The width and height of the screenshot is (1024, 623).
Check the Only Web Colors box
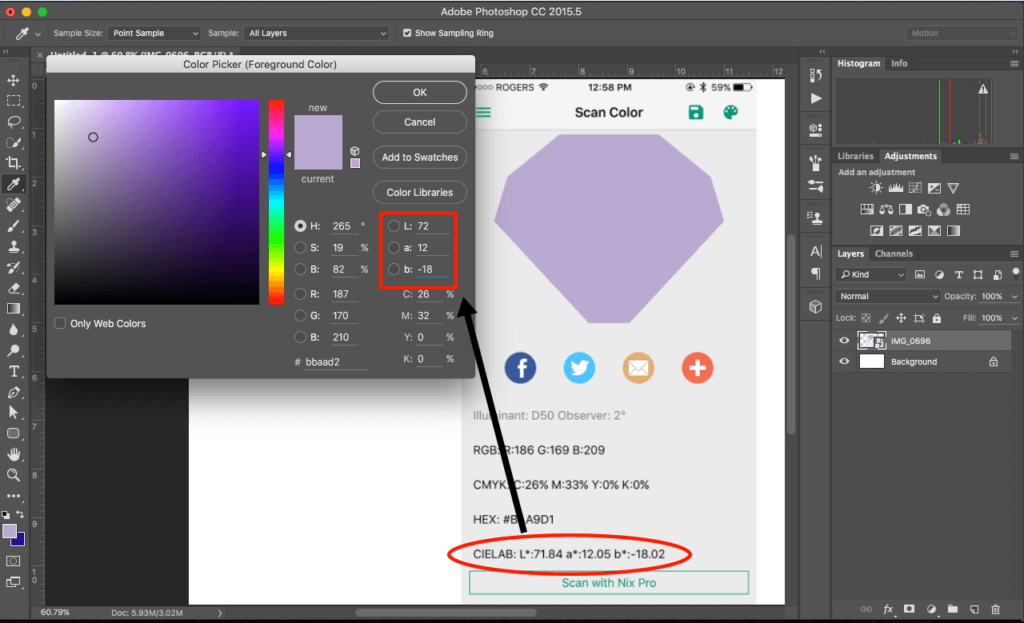[61, 323]
